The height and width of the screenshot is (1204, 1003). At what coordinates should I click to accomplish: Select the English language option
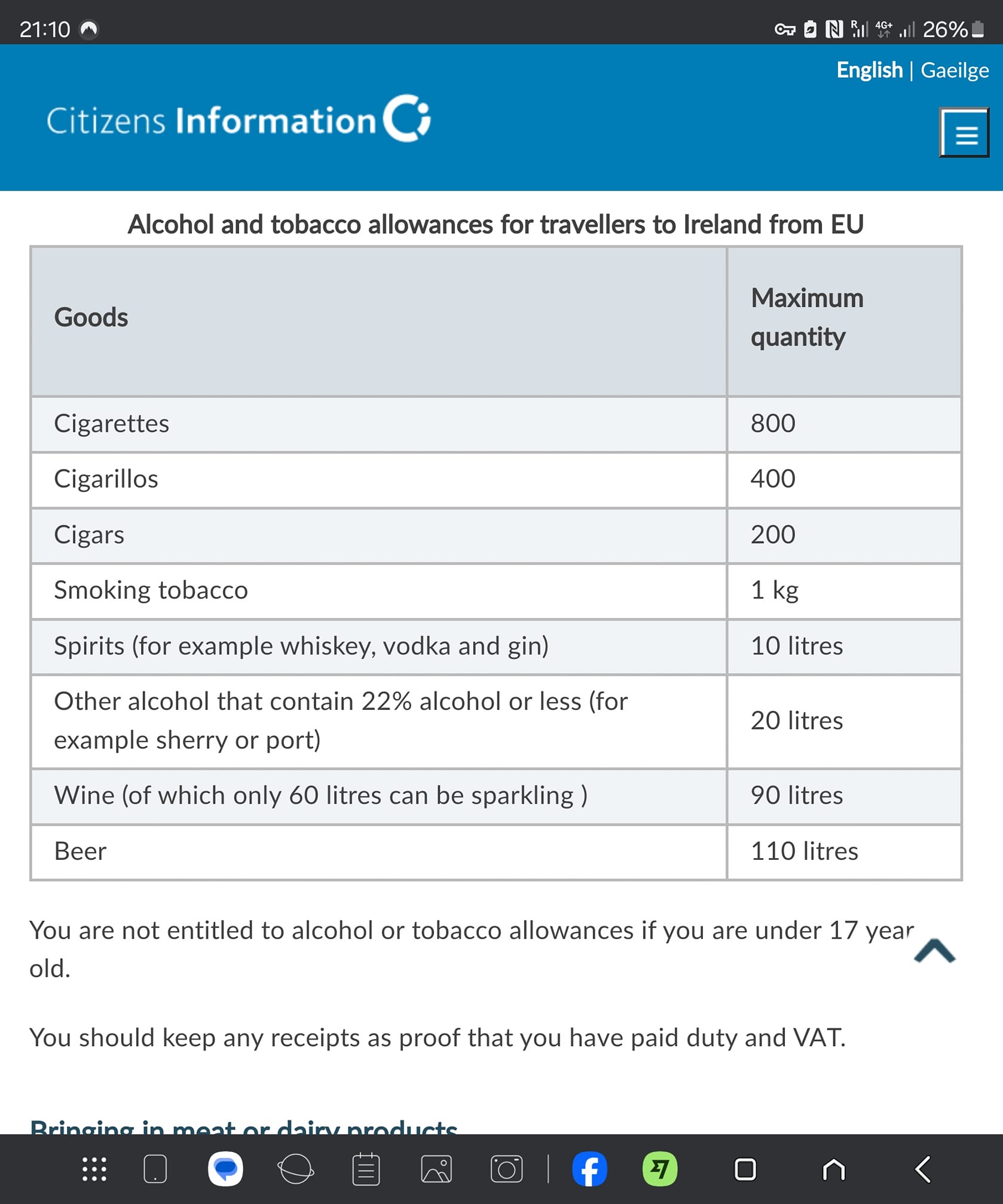[x=869, y=71]
